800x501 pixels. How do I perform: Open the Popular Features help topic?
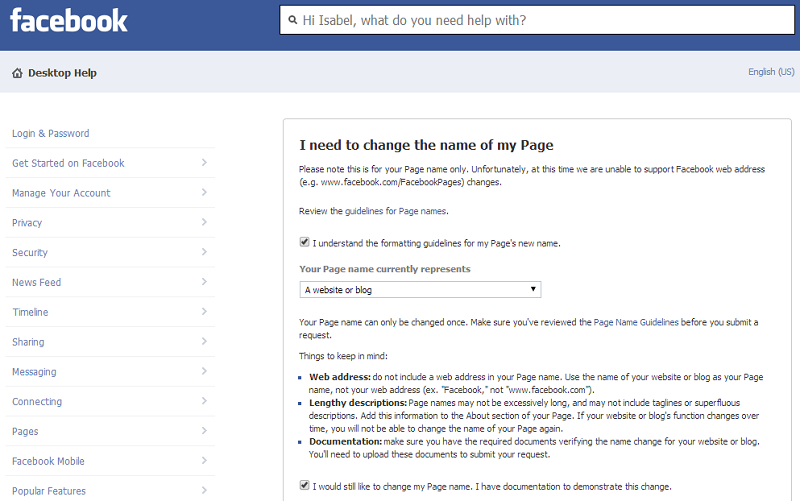pyautogui.click(x=48, y=491)
